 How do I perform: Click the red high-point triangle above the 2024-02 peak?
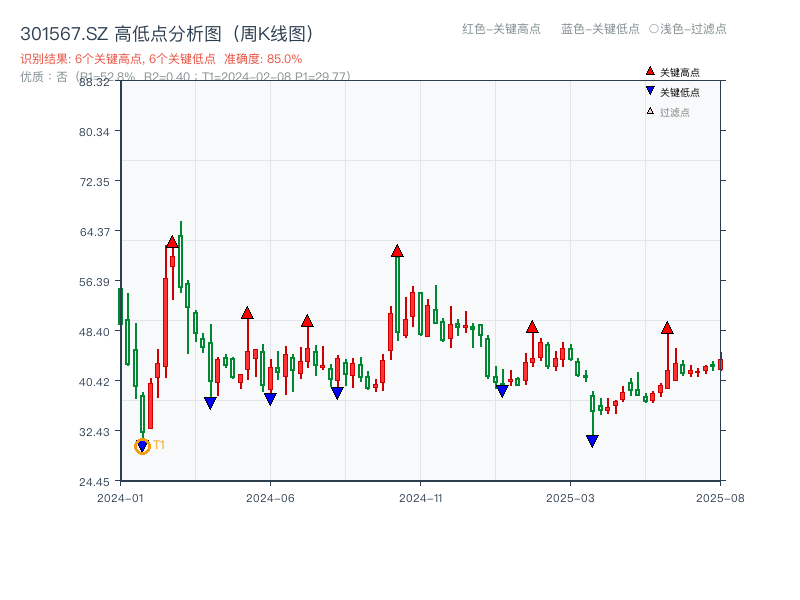click(x=171, y=240)
